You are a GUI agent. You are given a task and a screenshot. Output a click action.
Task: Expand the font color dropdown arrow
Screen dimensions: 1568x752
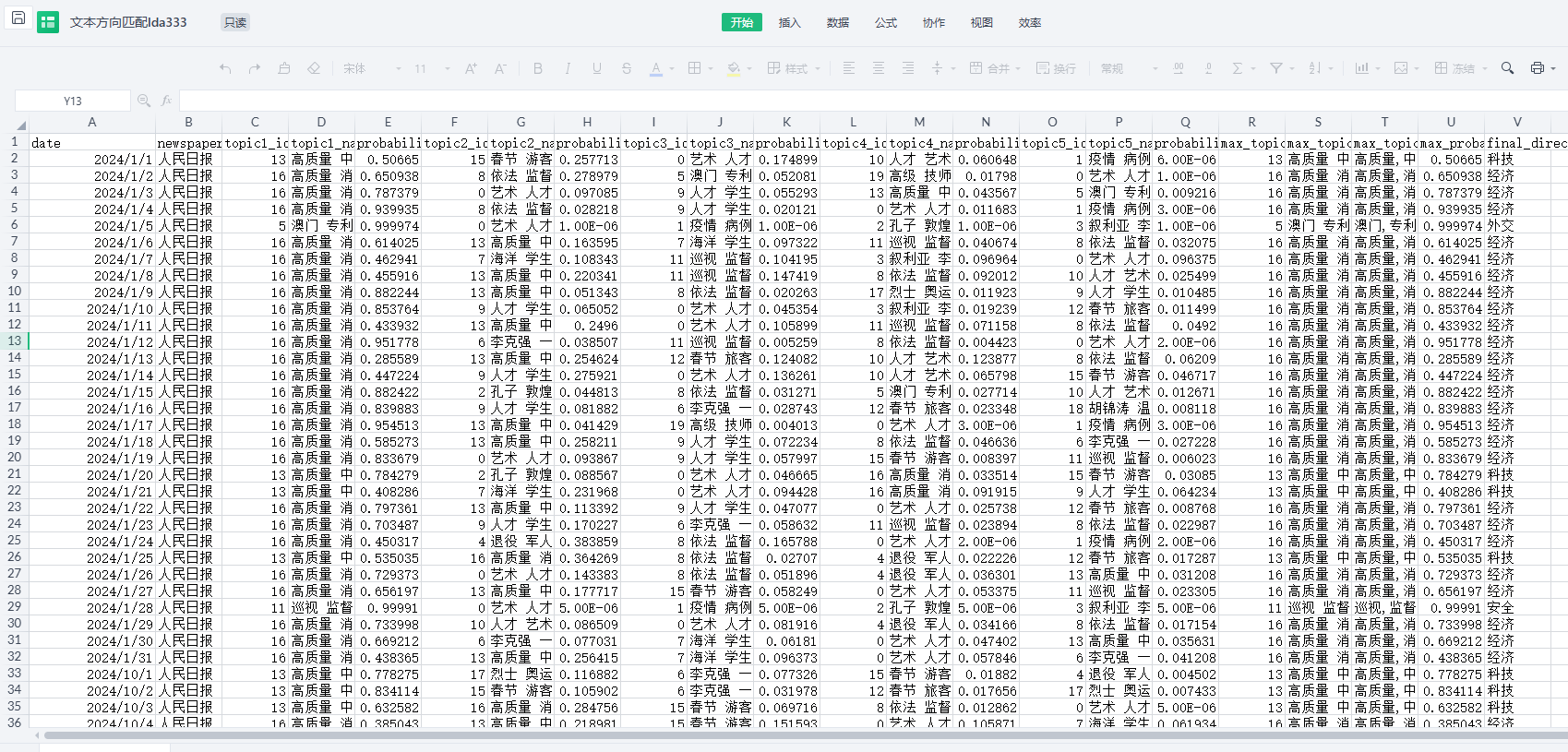[671, 68]
